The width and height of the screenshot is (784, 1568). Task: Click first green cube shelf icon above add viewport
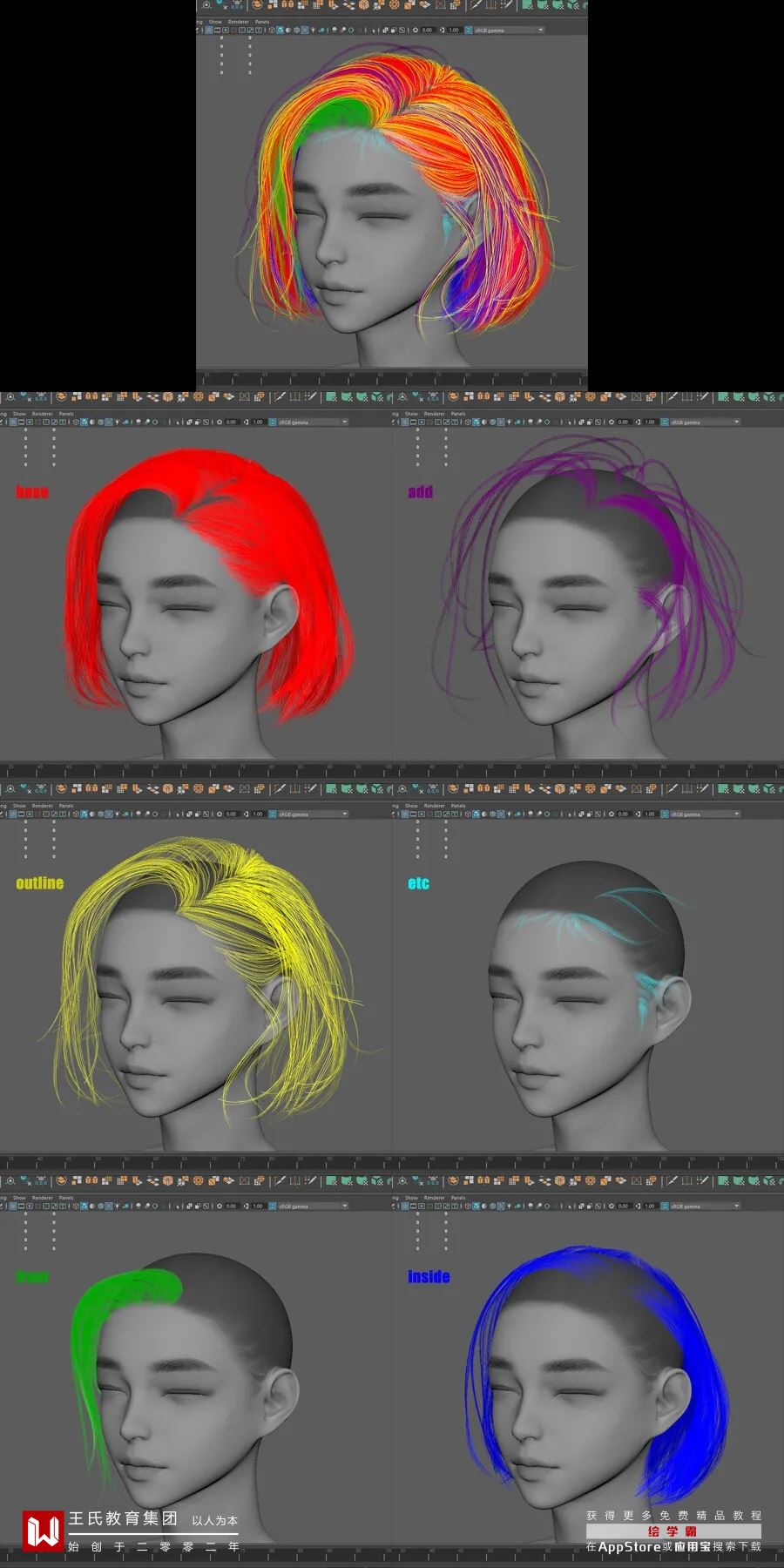pos(723,396)
